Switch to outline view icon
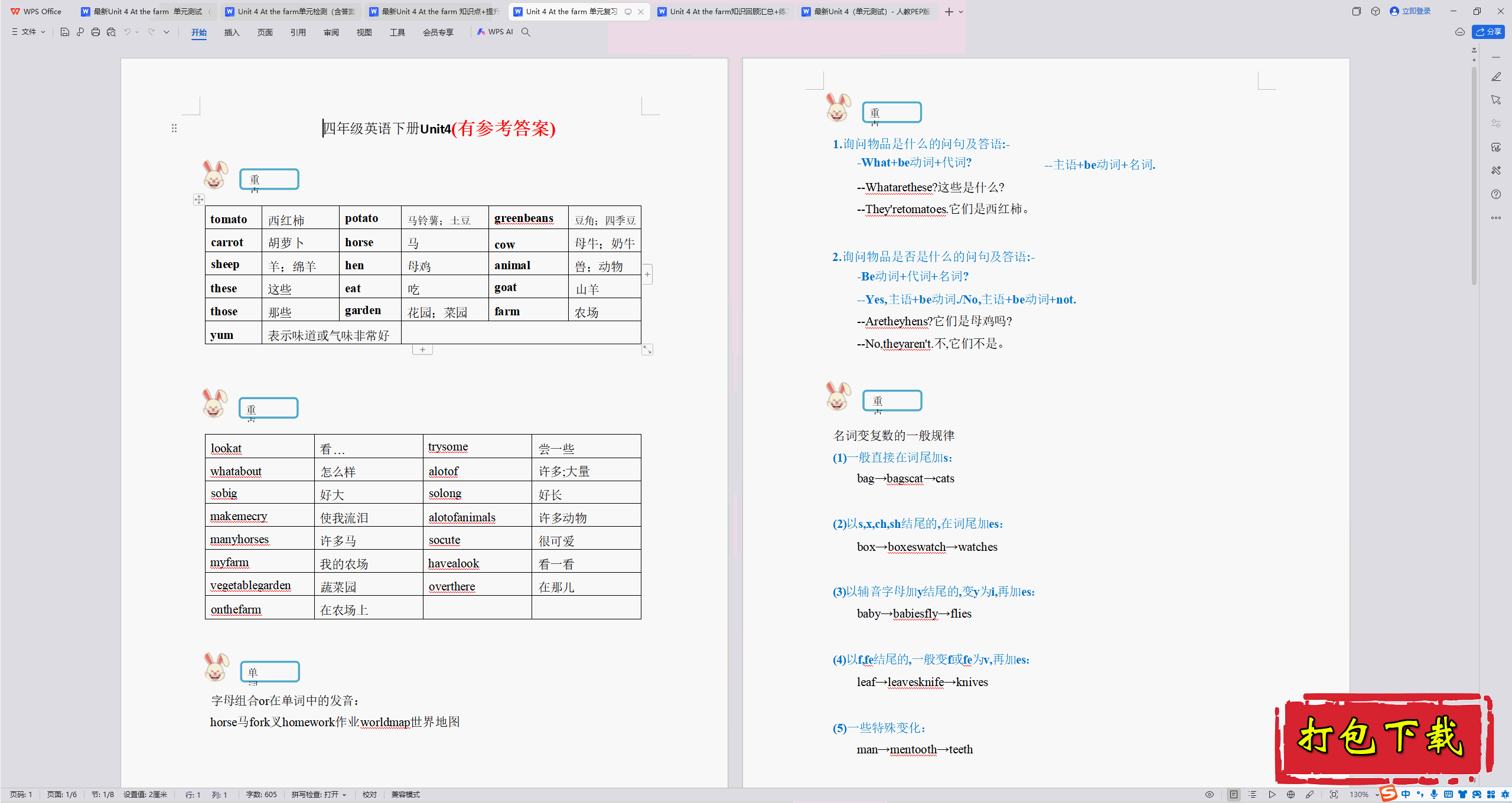The height and width of the screenshot is (803, 1512). point(1253,795)
